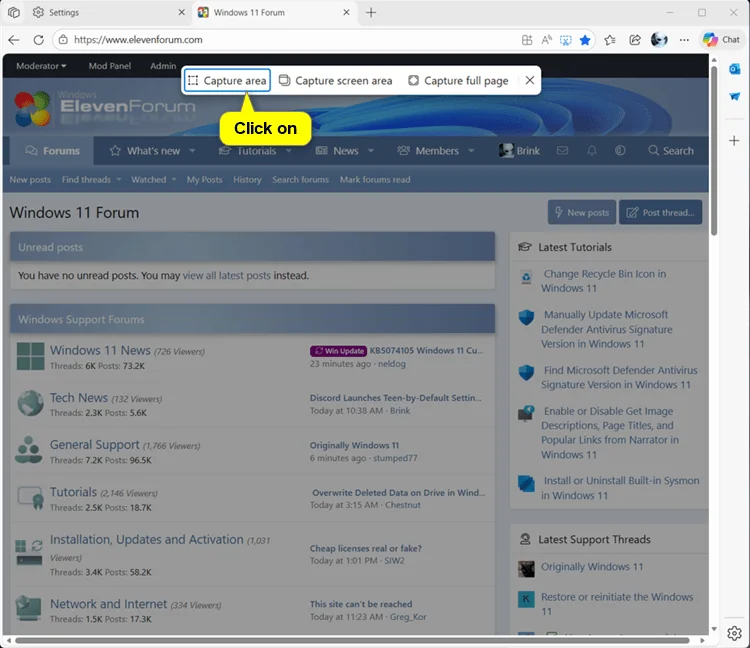Open the Members section
The image size is (750, 648).
click(428, 151)
